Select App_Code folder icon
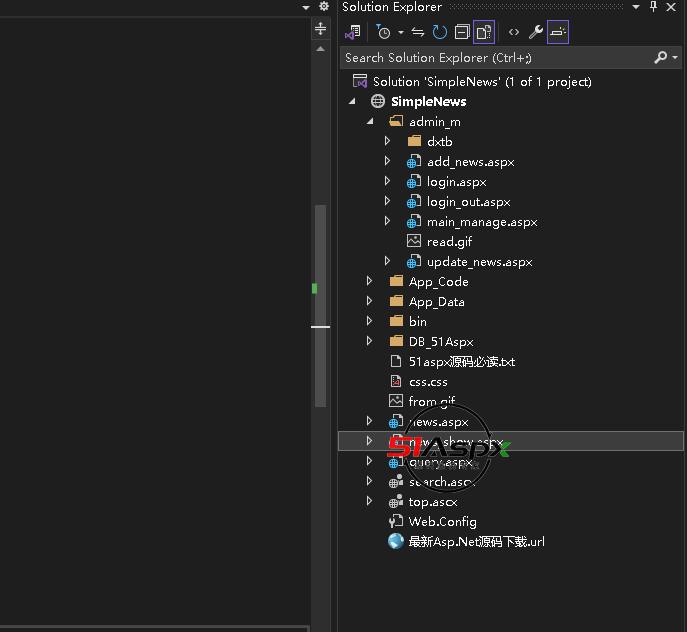 [396, 281]
